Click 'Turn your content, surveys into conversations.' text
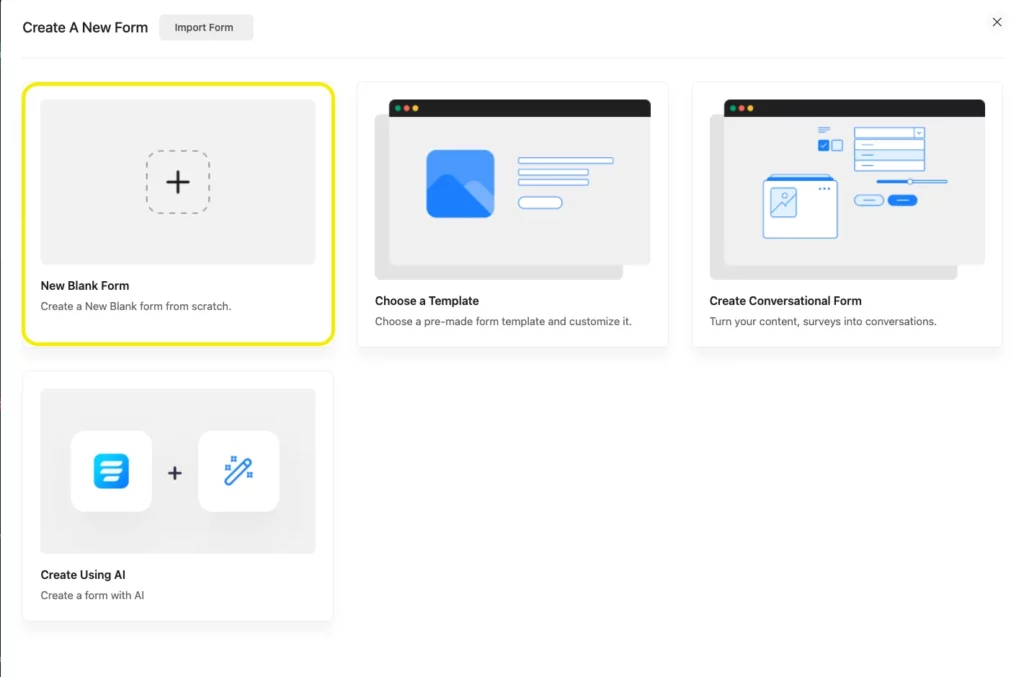This screenshot has height=677, width=1024. (823, 321)
